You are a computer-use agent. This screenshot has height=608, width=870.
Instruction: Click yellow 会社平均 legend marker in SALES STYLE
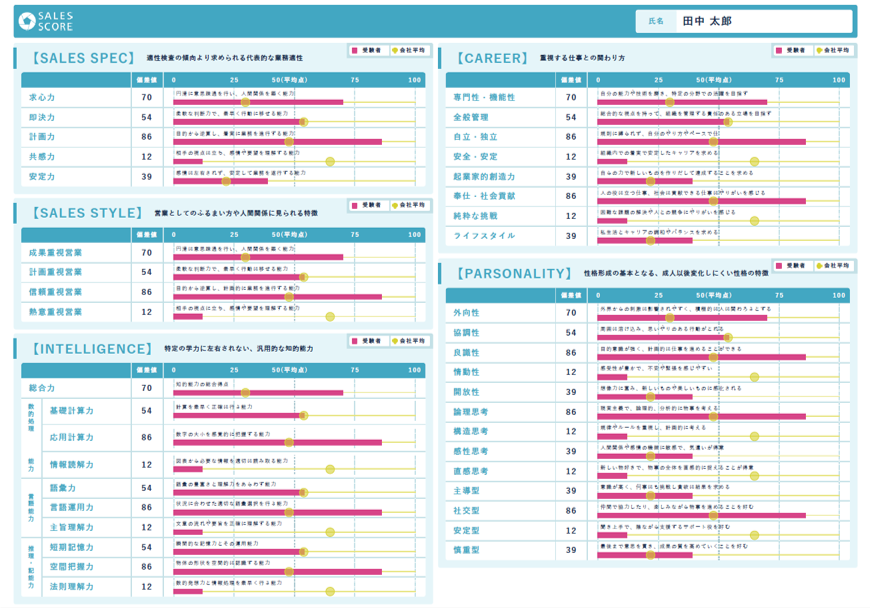tap(395, 205)
